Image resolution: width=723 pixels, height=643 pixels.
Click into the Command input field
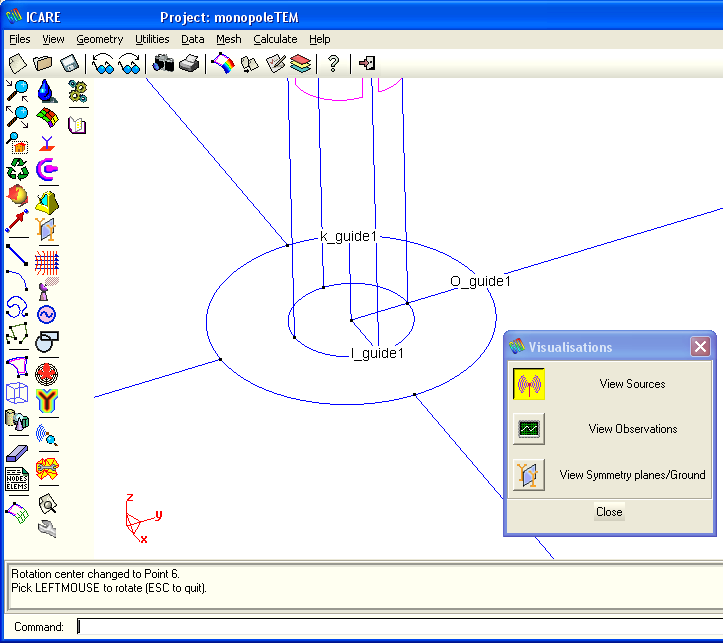[400, 627]
